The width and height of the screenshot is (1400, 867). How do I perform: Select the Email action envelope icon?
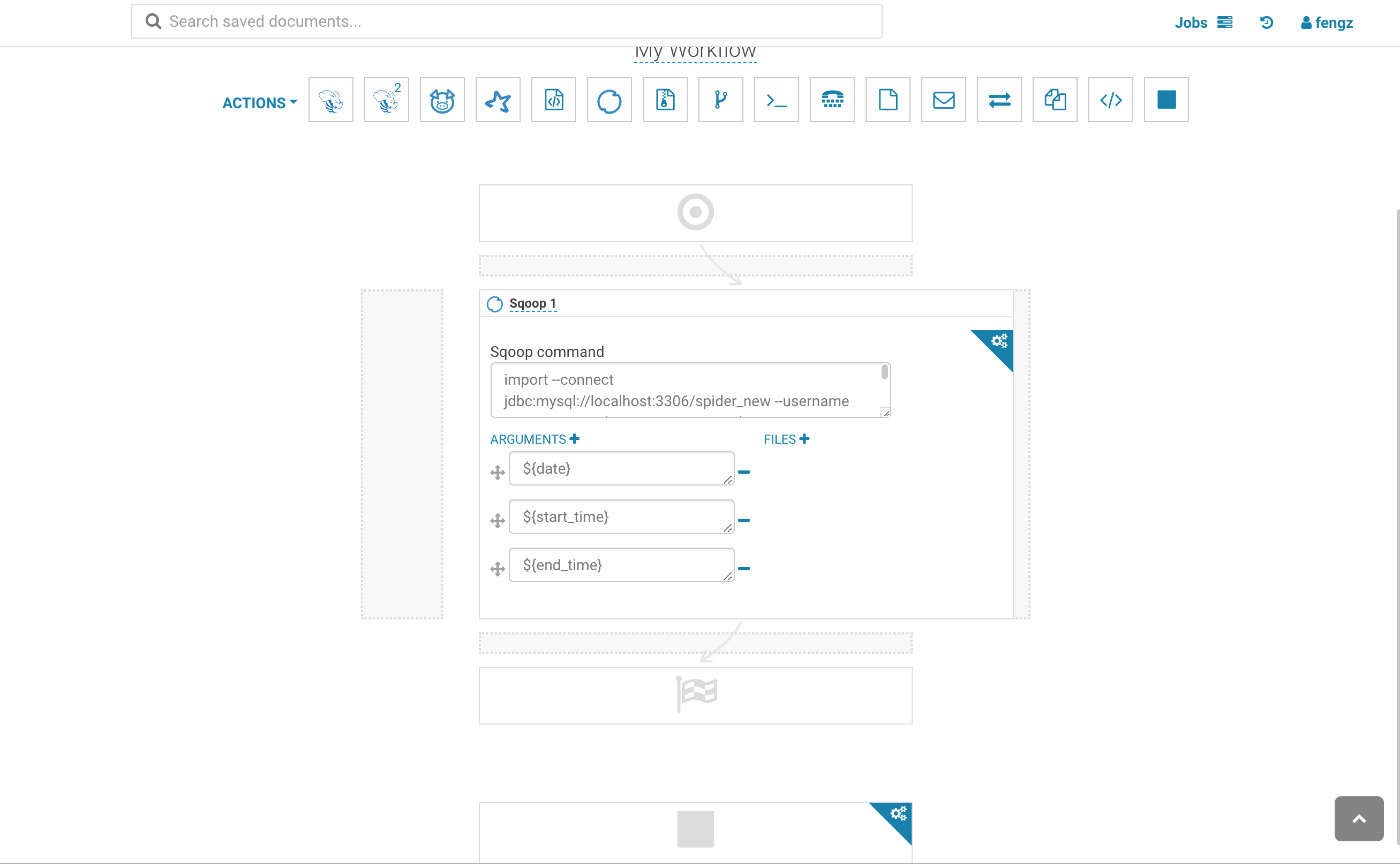point(943,100)
